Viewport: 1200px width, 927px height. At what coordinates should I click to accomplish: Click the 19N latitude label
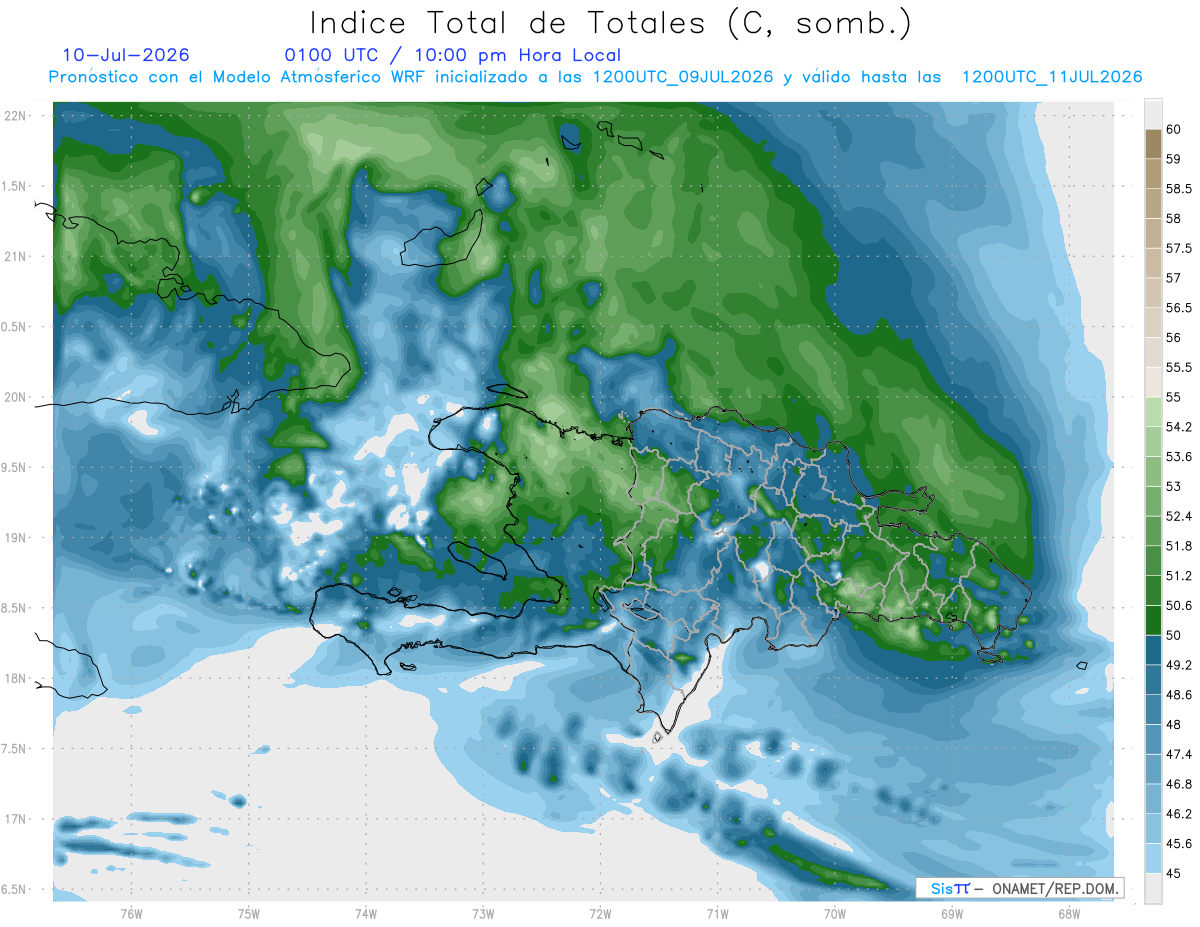coord(17,538)
